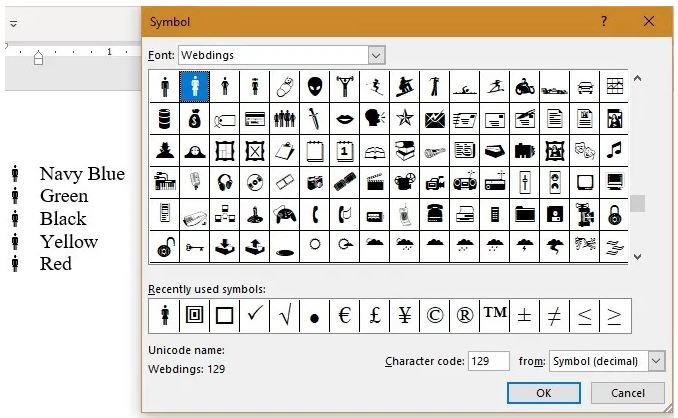Image resolution: width=678 pixels, height=418 pixels.
Task: Select the money bag symbol
Action: pyautogui.click(x=195, y=118)
